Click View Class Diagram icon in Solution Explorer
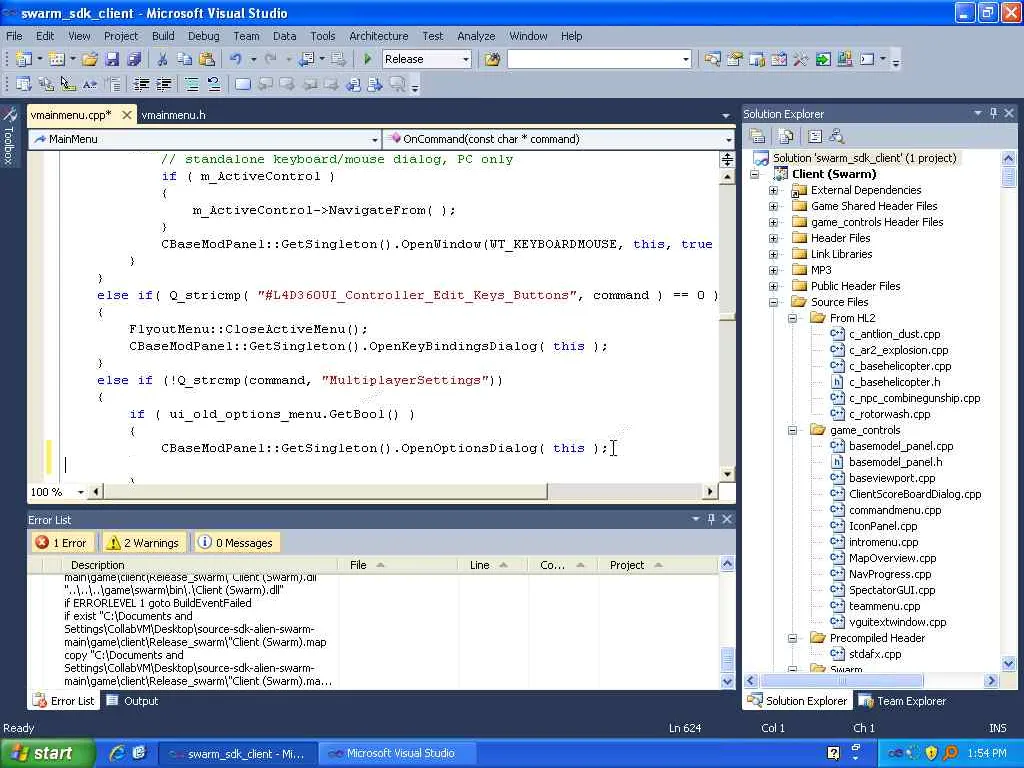This screenshot has width=1024, height=768. 837,136
